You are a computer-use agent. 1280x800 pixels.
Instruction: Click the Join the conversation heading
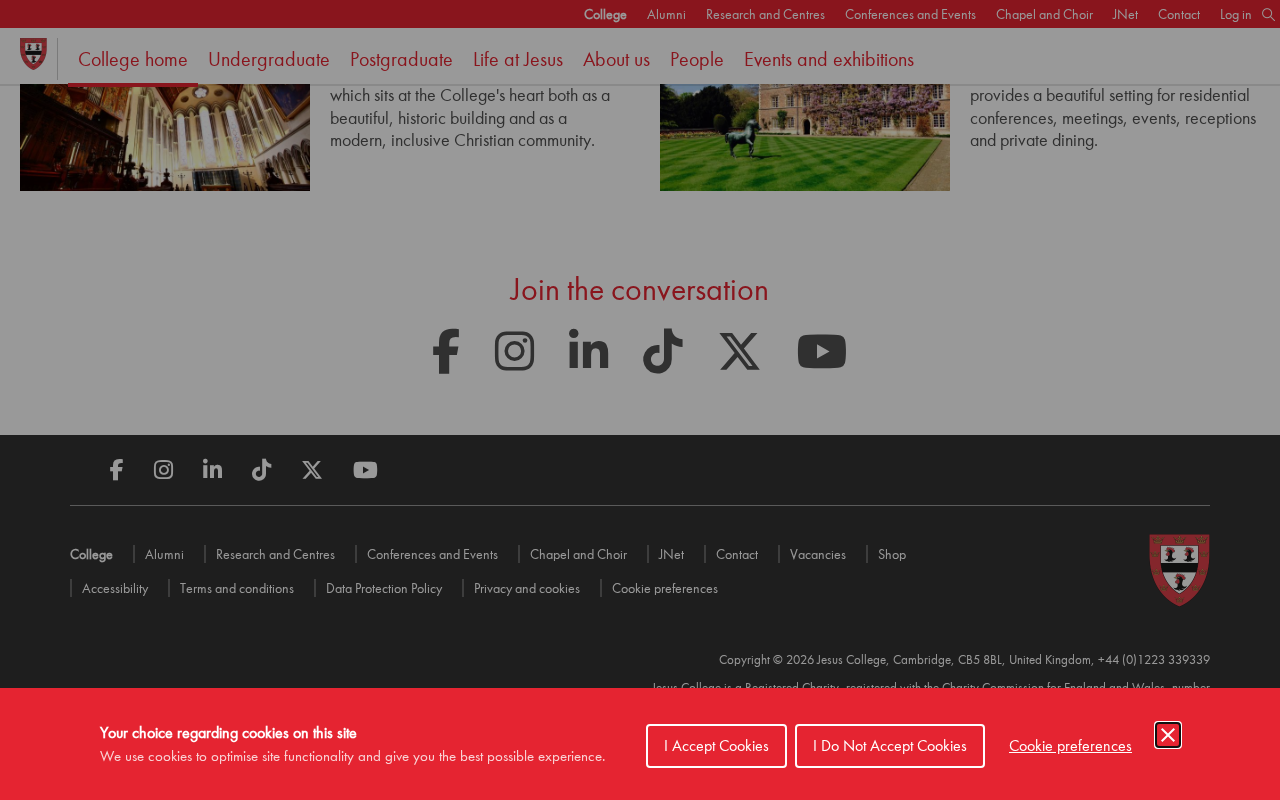click(x=639, y=290)
